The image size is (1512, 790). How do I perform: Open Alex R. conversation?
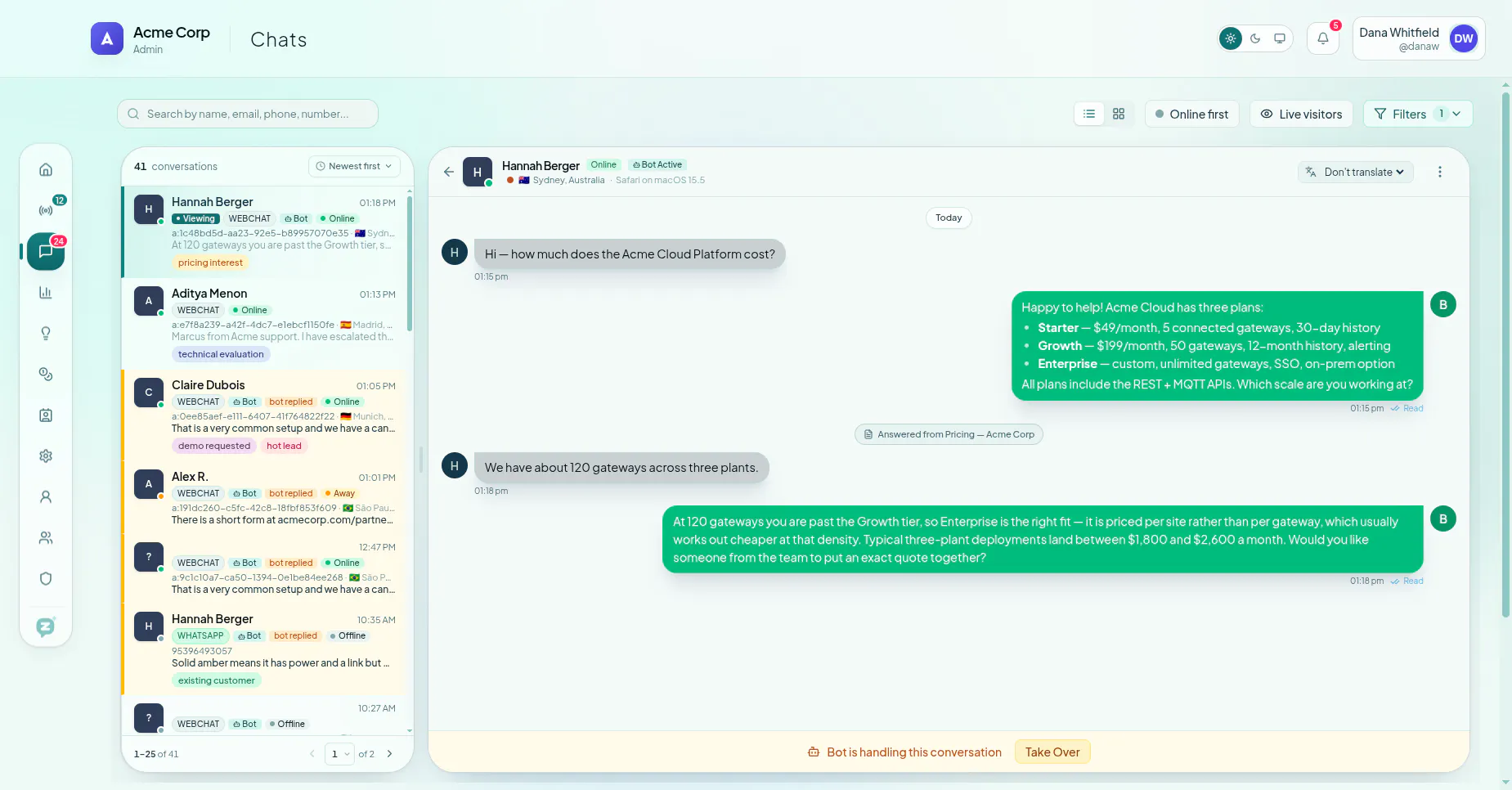265,498
